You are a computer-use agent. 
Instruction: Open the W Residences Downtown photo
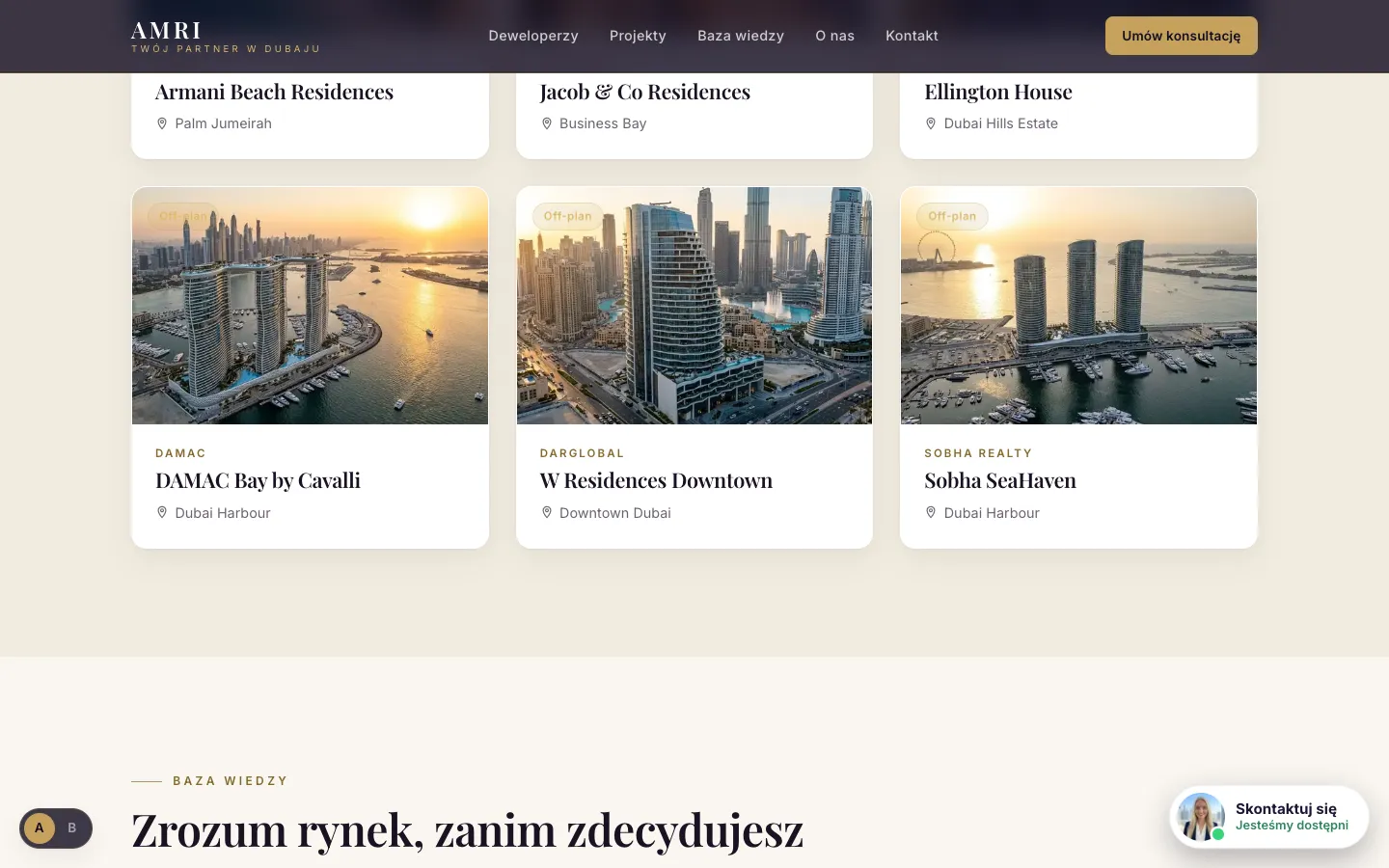pyautogui.click(x=694, y=306)
